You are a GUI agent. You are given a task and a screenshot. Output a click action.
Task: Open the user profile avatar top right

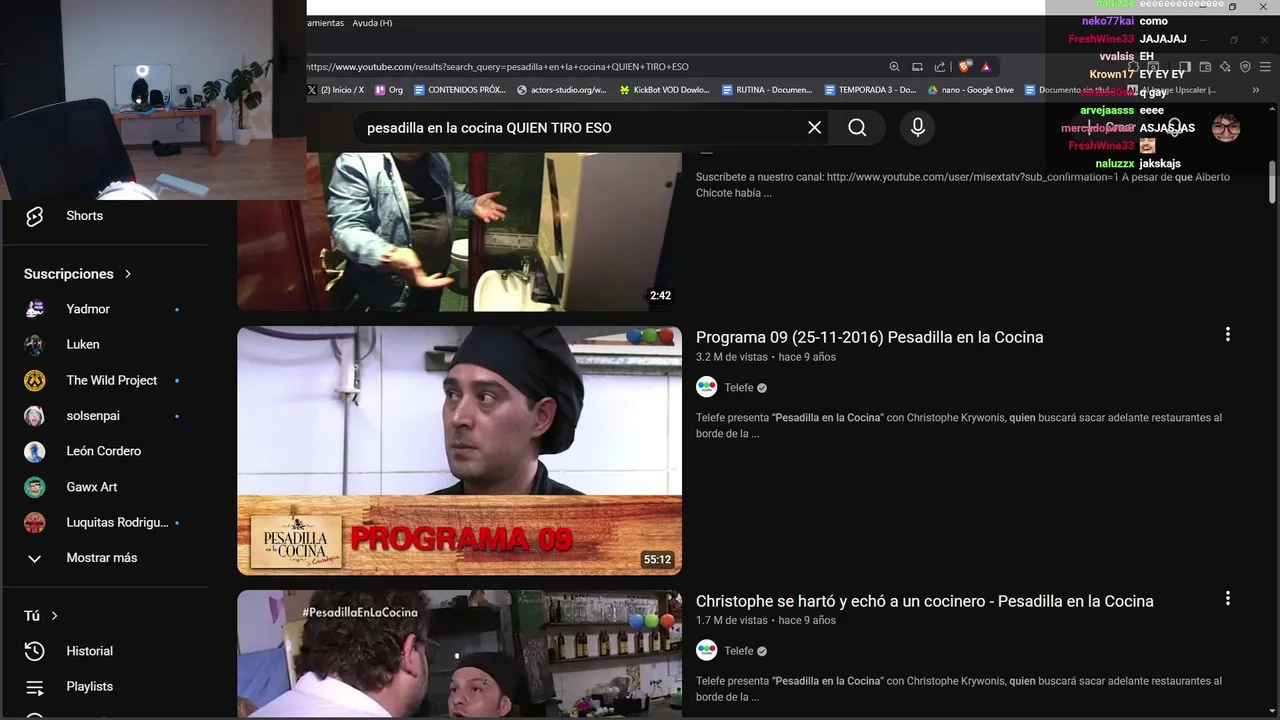click(x=1226, y=128)
